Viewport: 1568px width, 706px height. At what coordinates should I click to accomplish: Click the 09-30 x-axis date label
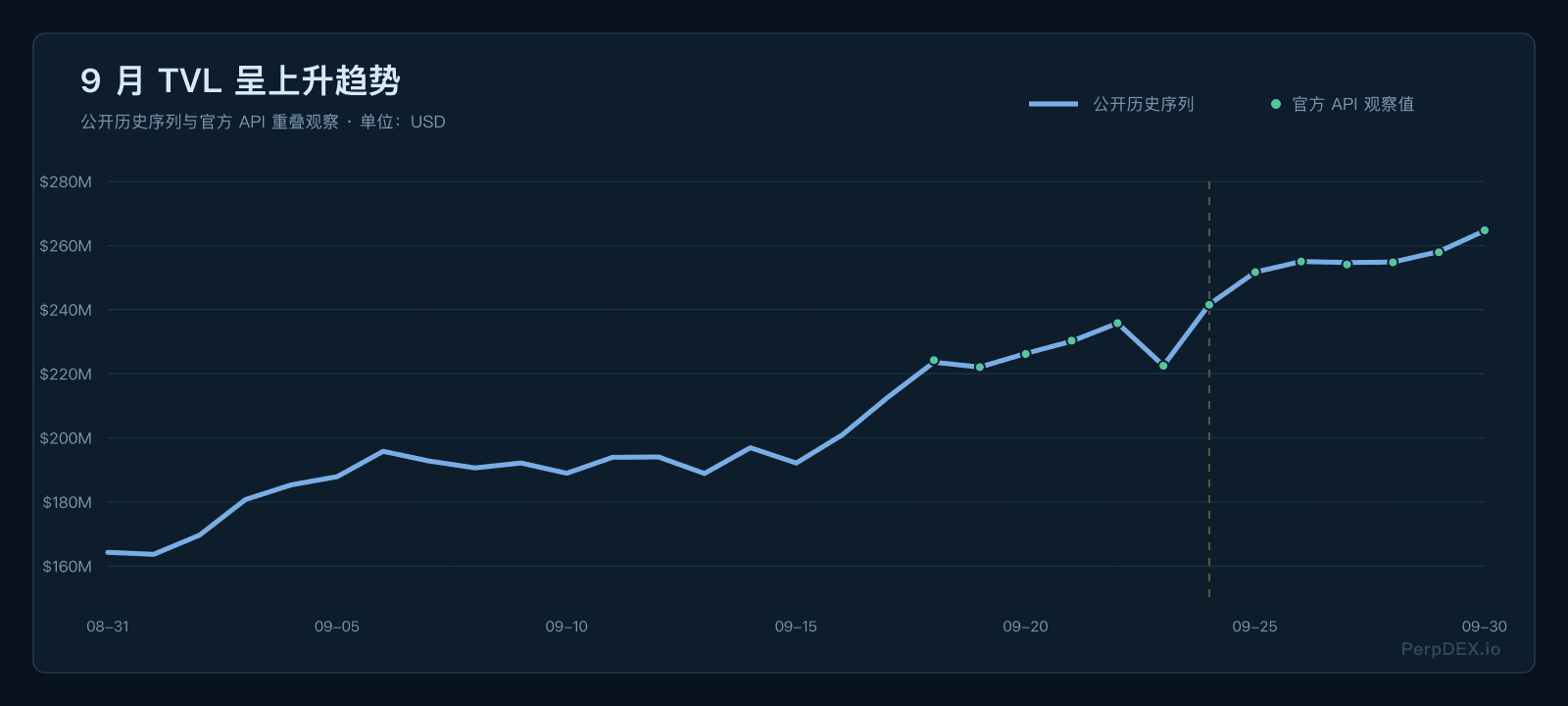coord(1484,627)
